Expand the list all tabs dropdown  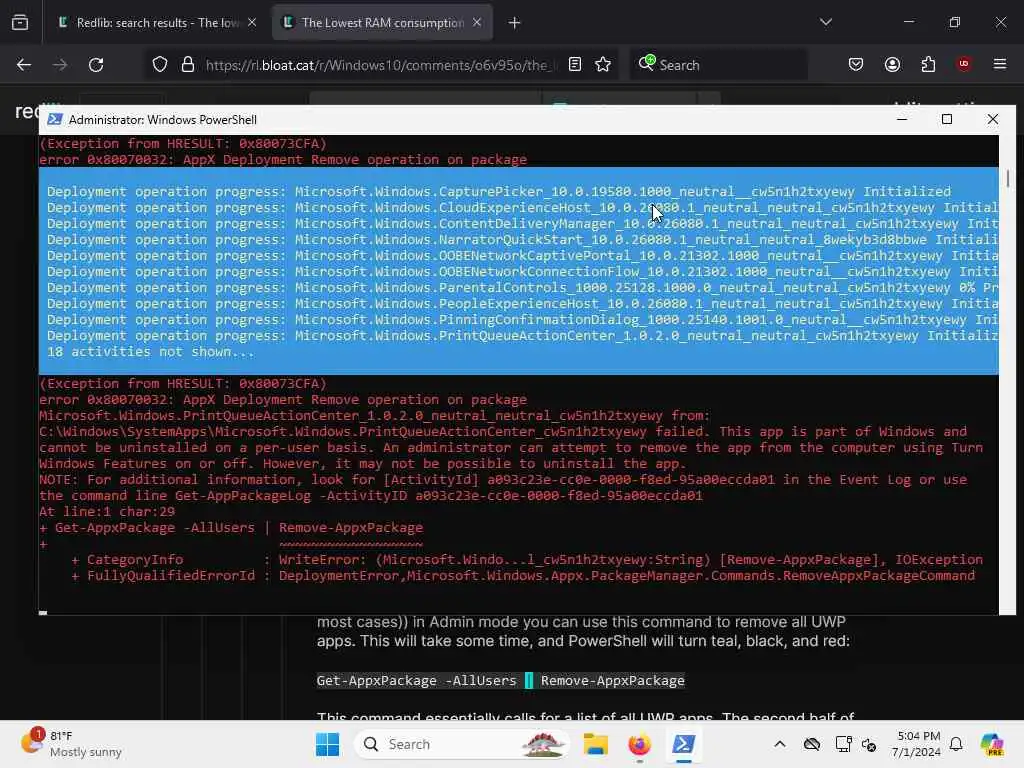pyautogui.click(x=826, y=22)
